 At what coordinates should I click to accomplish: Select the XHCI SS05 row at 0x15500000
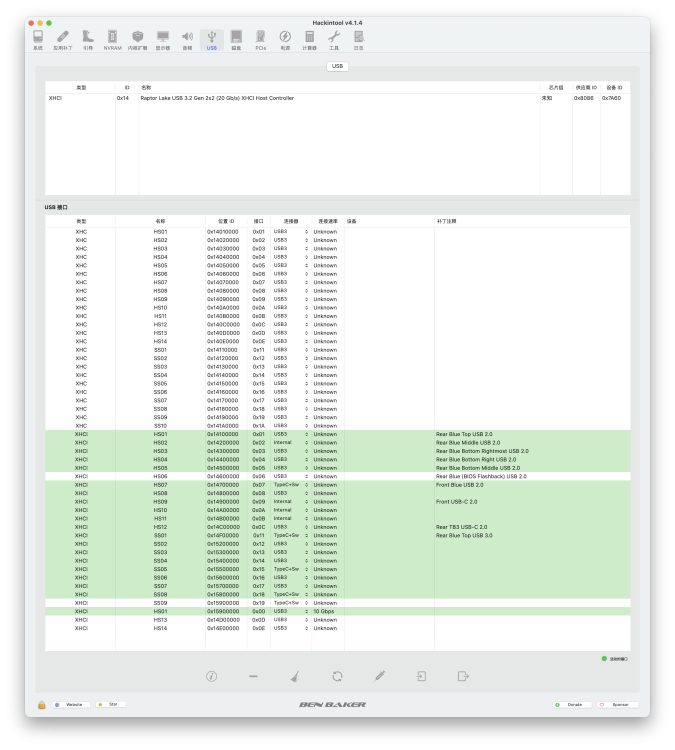point(337,569)
